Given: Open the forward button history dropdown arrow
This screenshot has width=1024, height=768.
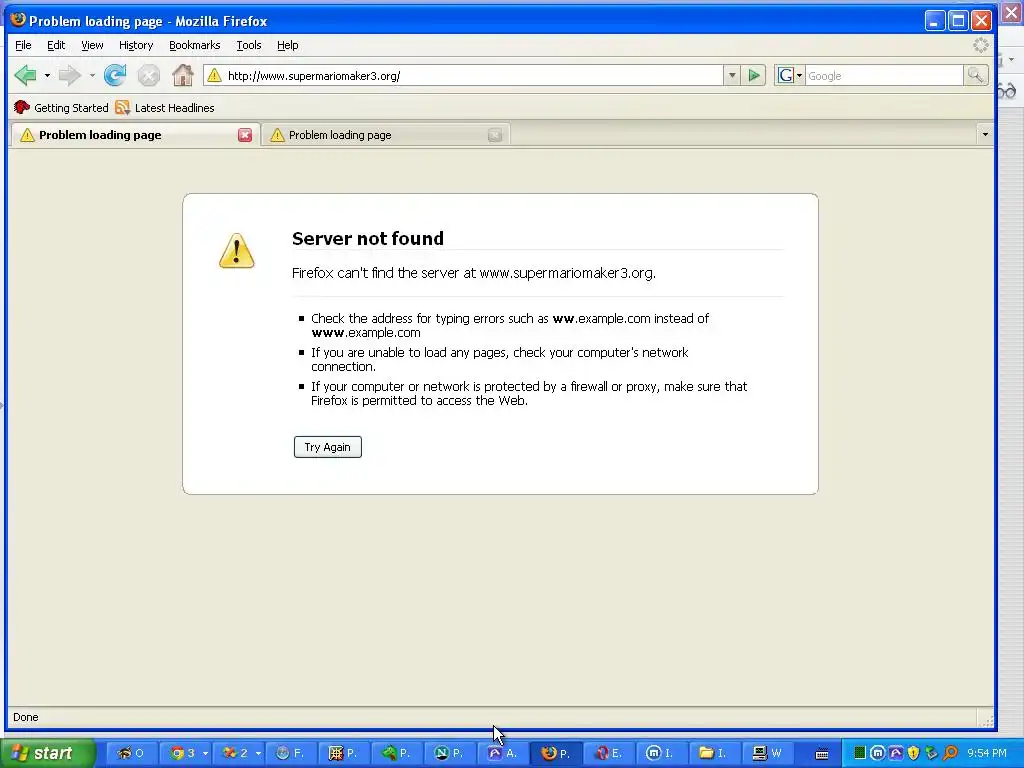Looking at the screenshot, I should click(x=92, y=76).
